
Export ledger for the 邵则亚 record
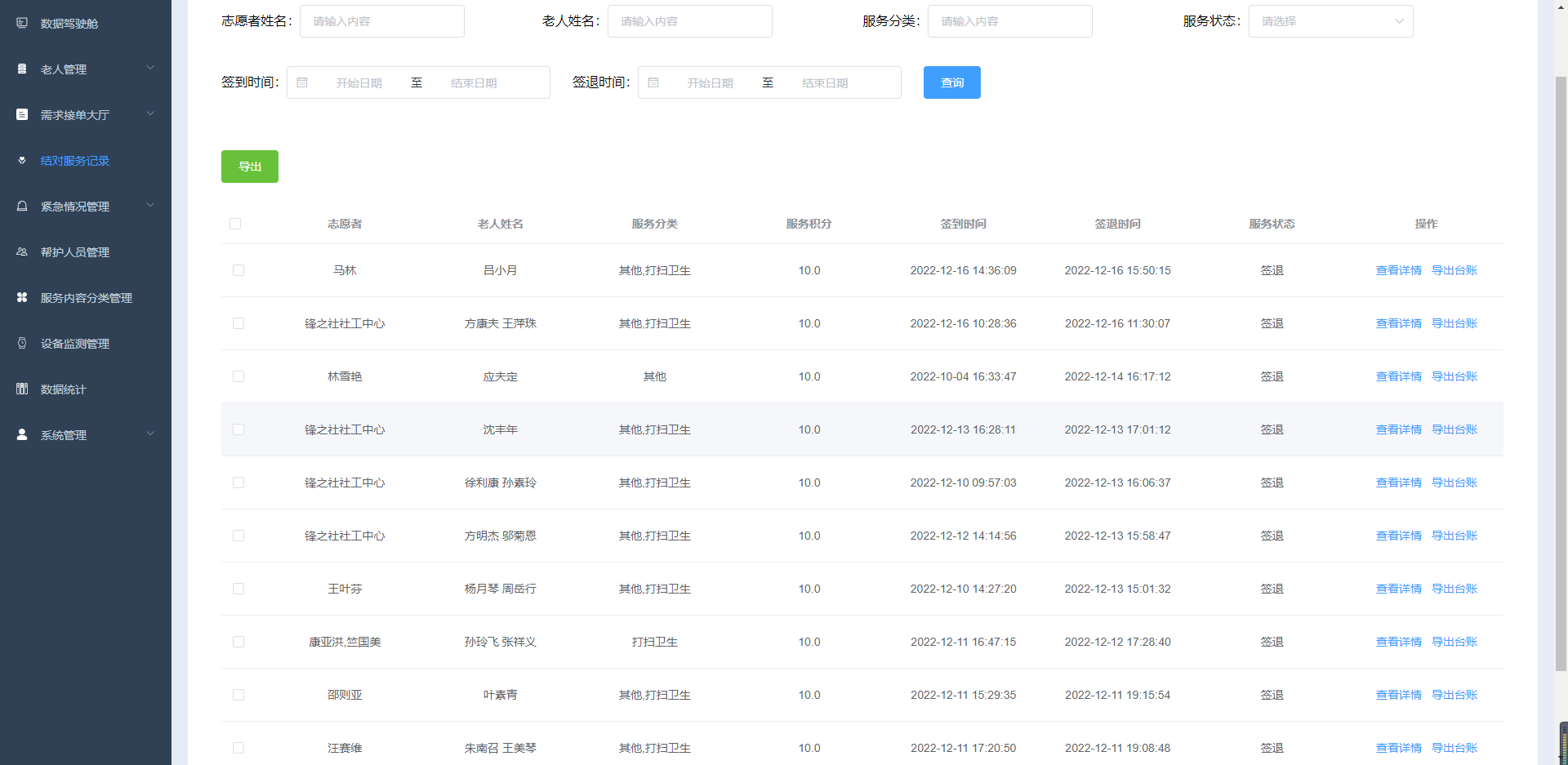pos(1454,695)
